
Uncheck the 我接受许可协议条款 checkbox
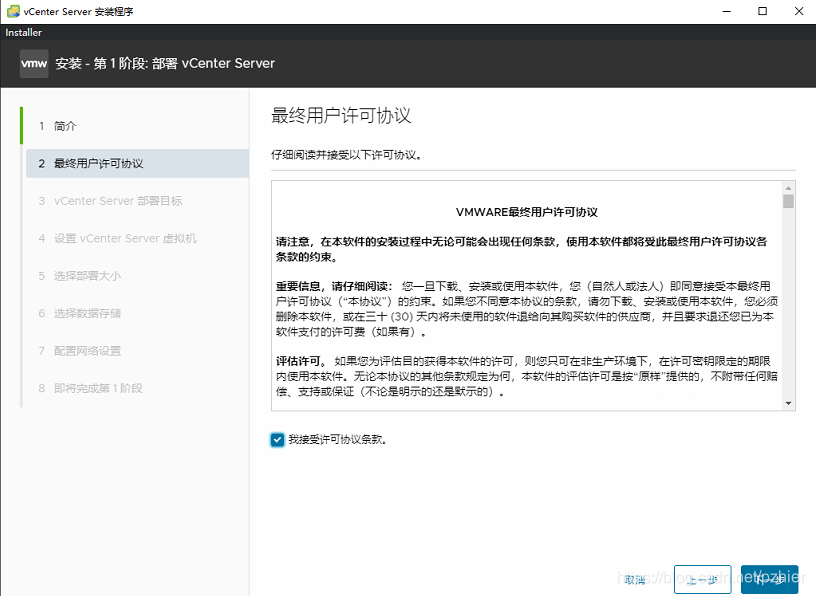point(277,440)
